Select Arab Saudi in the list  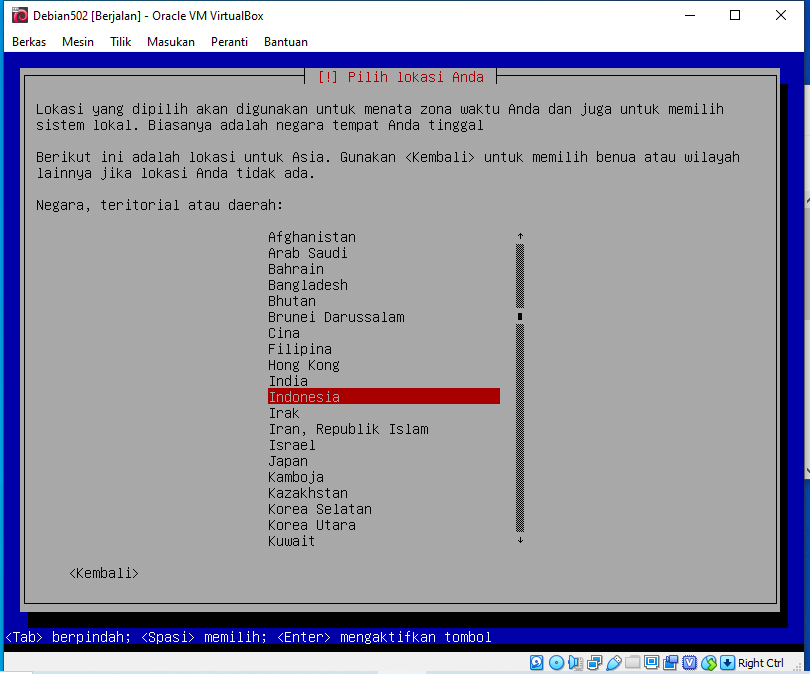pos(384,253)
